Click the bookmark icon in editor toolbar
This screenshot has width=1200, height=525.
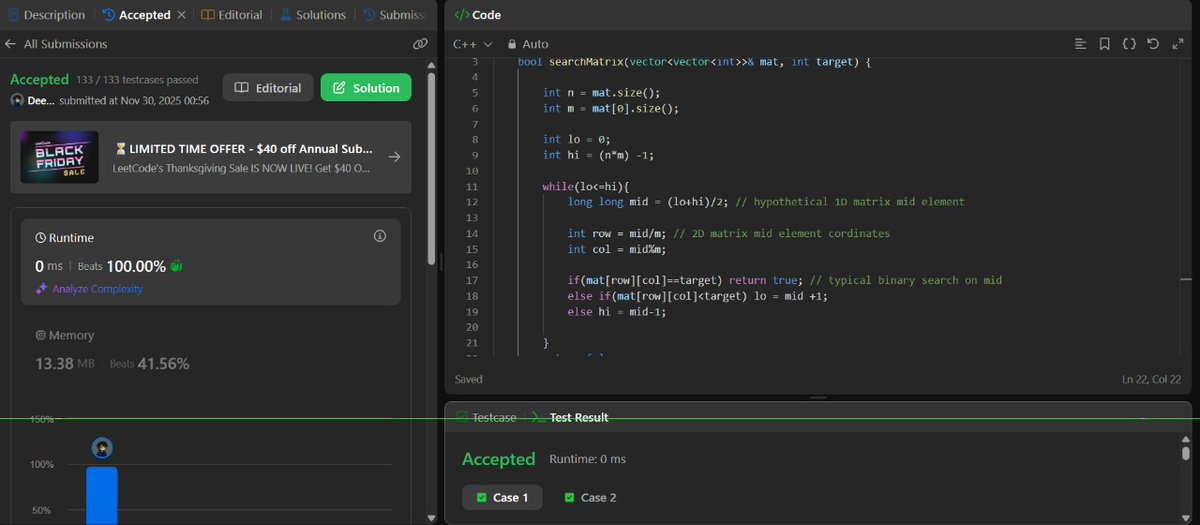pos(1104,44)
